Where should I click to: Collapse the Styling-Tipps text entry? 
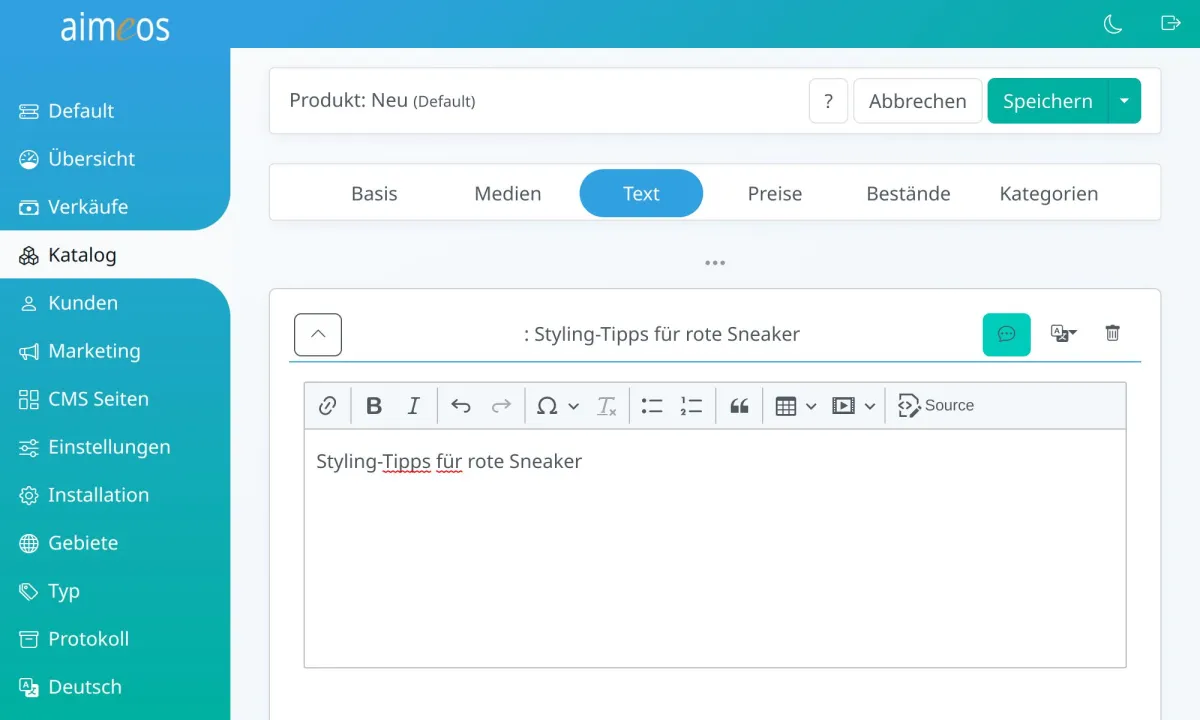click(x=317, y=334)
